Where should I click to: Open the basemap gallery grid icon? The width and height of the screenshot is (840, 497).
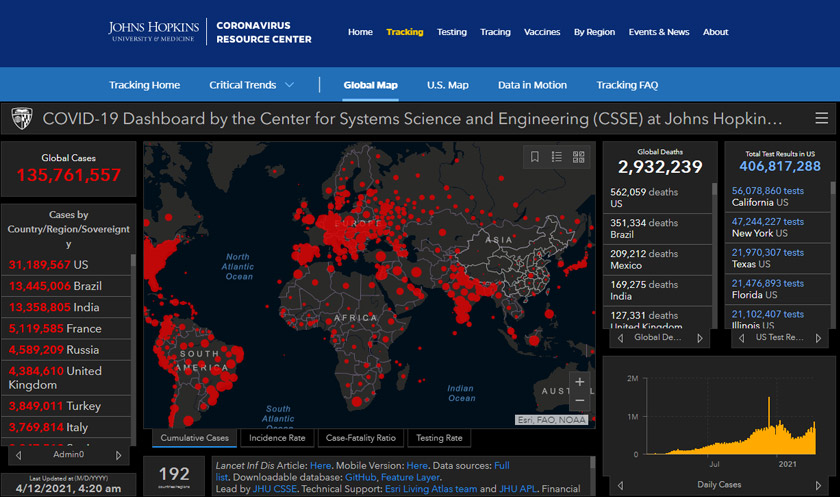579,157
